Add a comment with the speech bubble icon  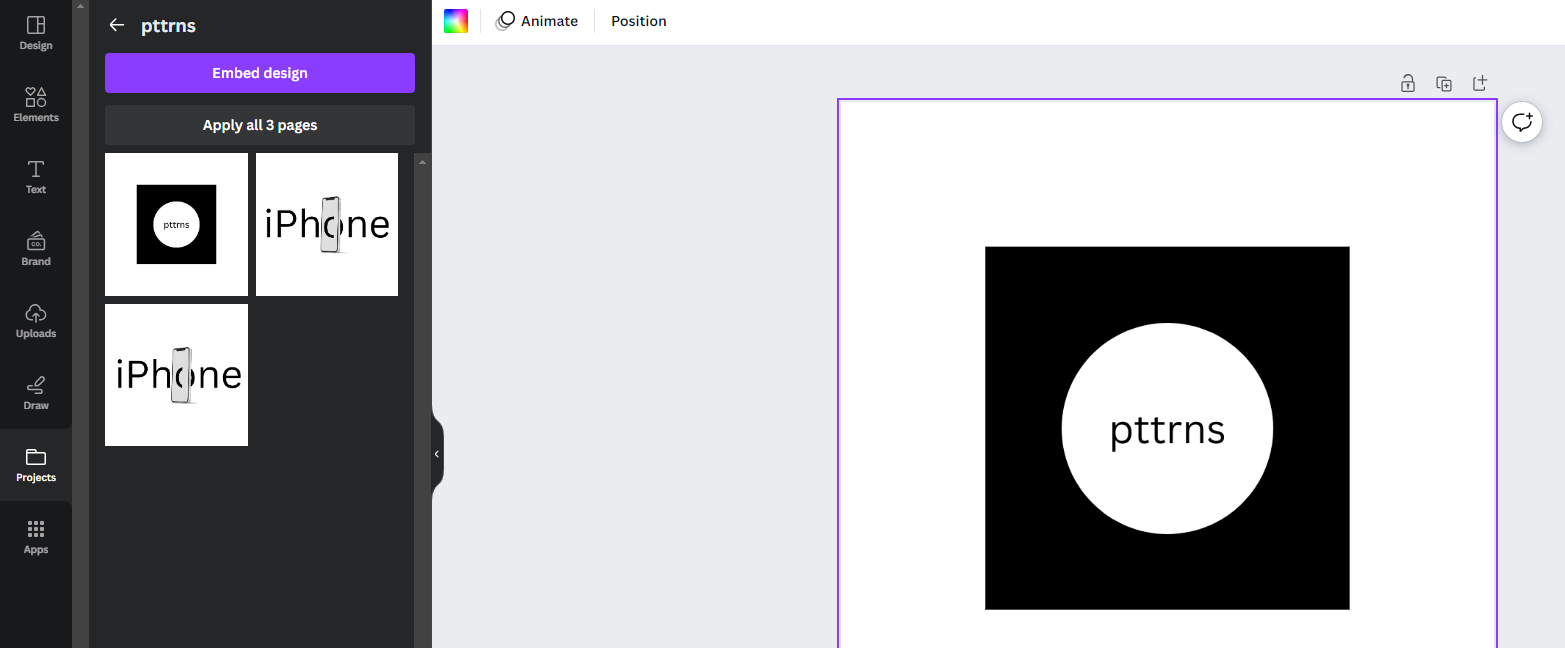1522,122
